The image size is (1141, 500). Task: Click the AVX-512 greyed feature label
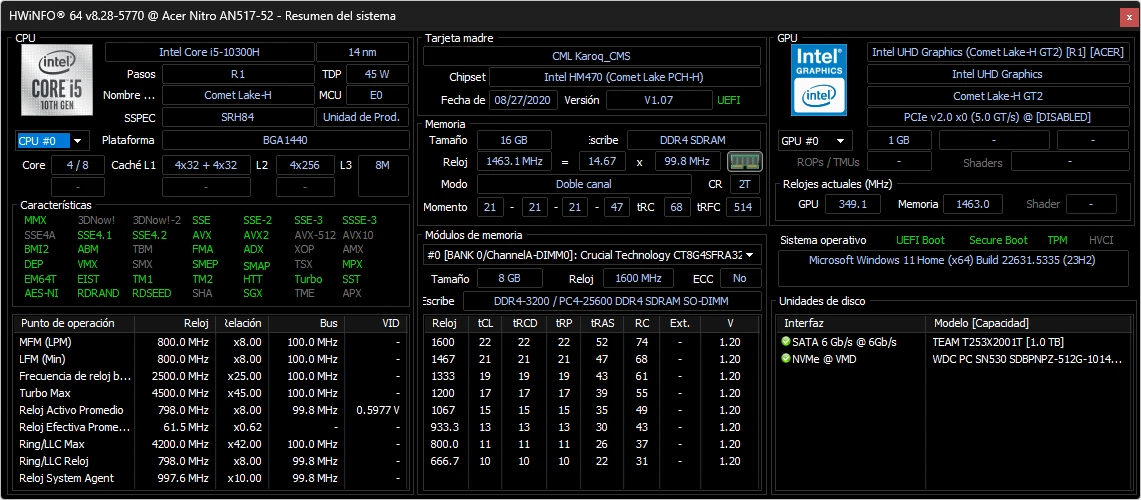coord(315,235)
